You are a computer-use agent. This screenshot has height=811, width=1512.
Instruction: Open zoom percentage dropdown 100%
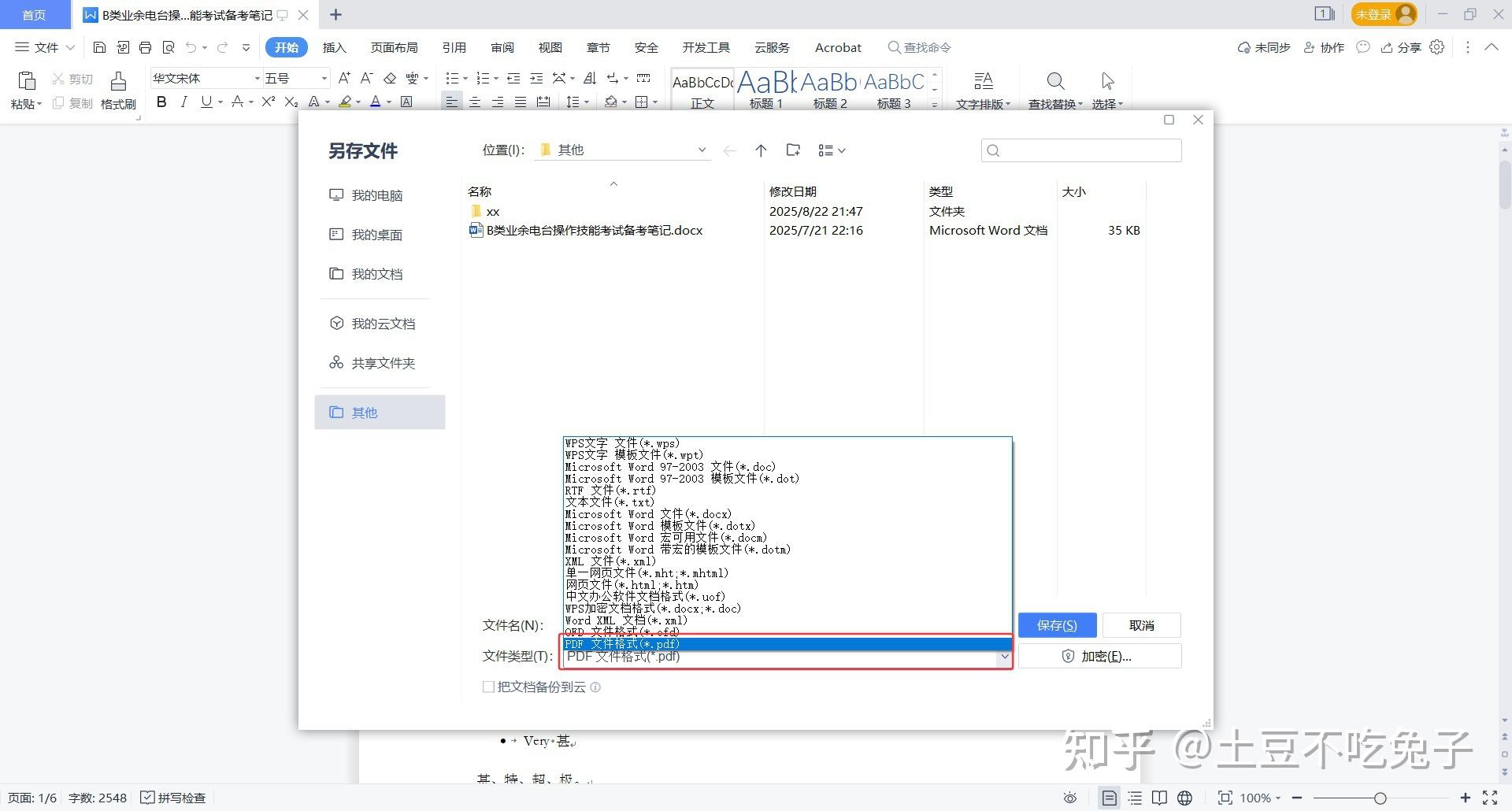point(1260,798)
